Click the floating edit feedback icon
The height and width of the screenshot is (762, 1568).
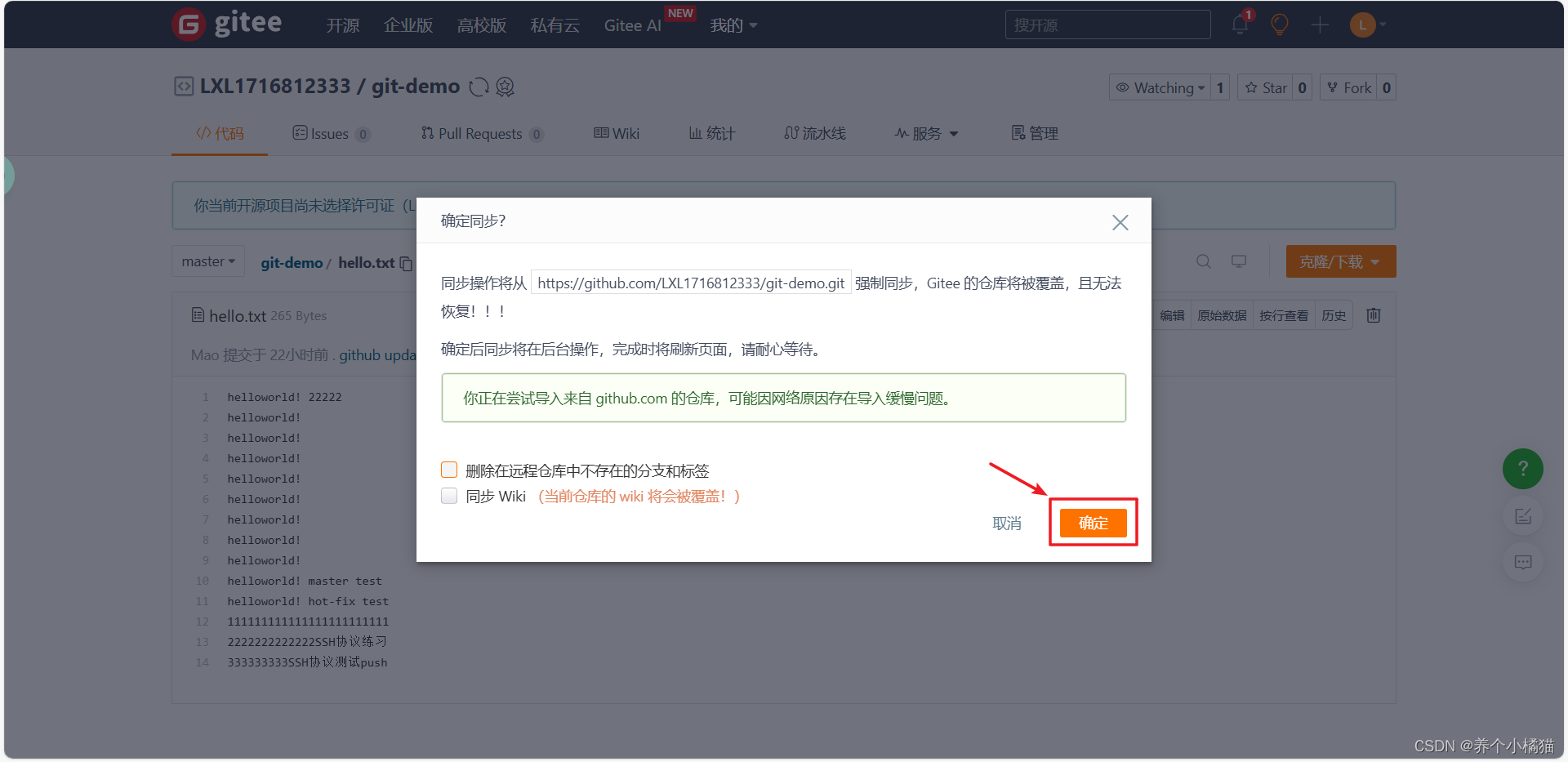(1523, 516)
